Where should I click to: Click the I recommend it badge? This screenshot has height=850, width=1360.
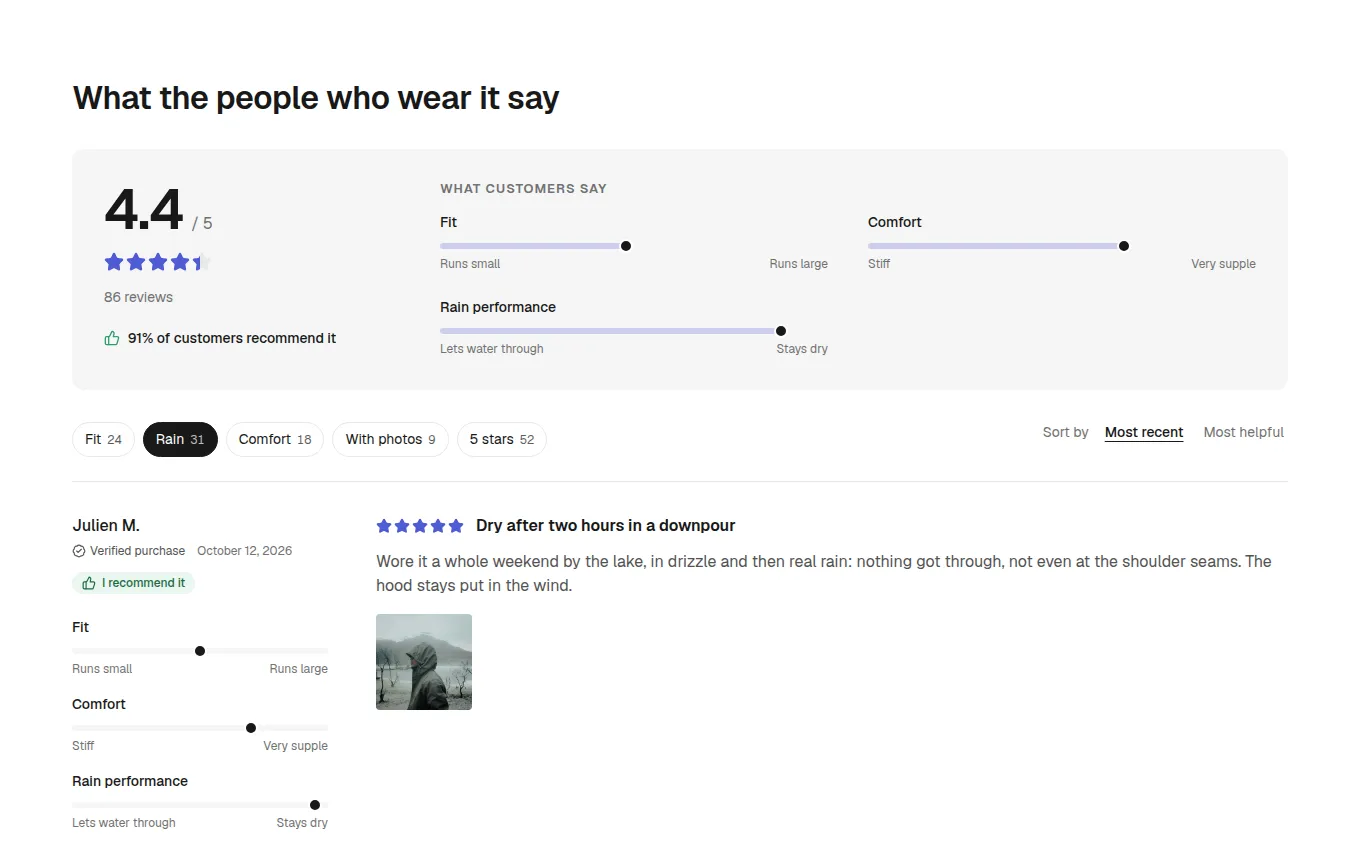133,583
